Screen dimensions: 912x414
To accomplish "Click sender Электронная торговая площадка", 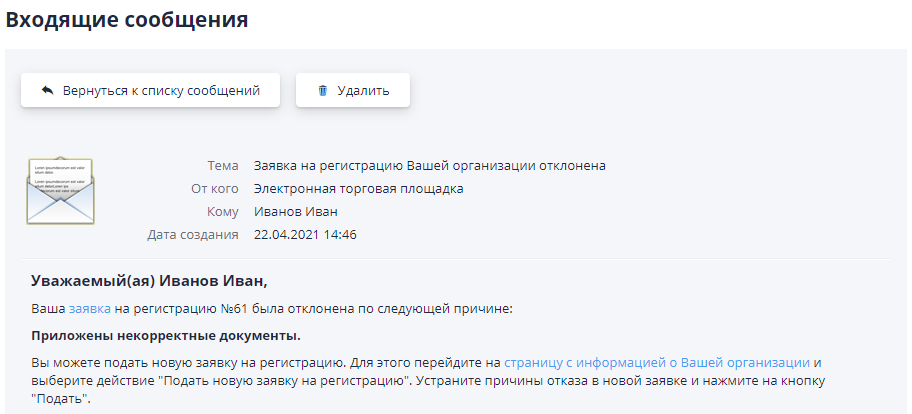I will (358, 188).
